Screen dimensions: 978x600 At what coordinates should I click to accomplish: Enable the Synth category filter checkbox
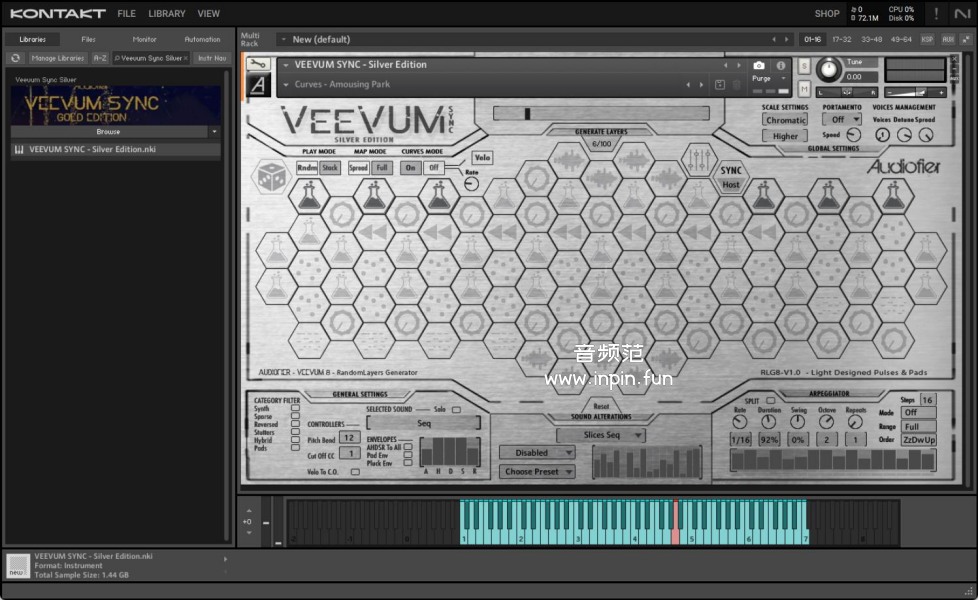[295, 409]
